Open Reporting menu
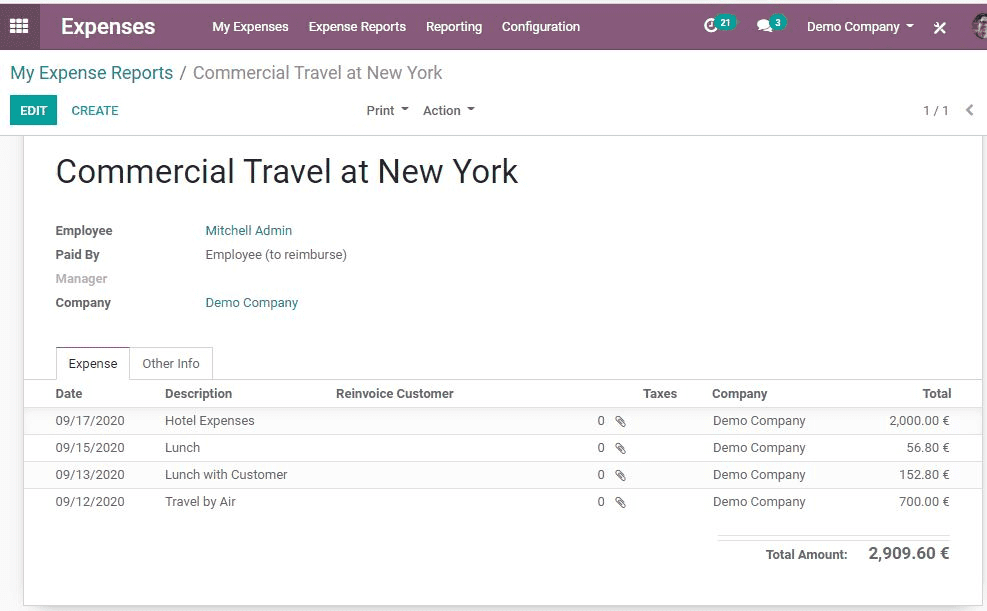This screenshot has width=987, height=611. click(454, 26)
